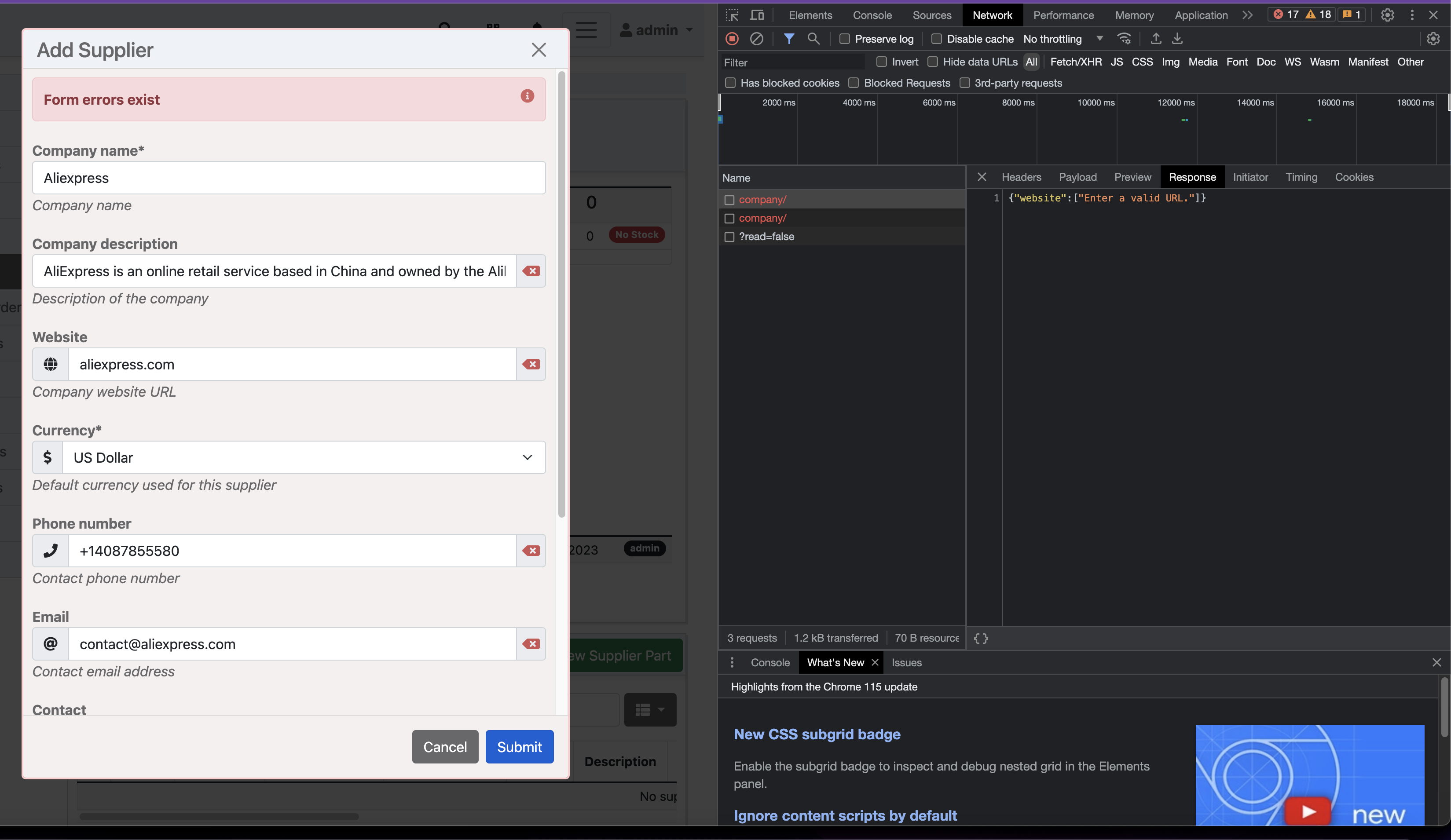
Task: Open the table view options dropdown
Action: pos(650,710)
